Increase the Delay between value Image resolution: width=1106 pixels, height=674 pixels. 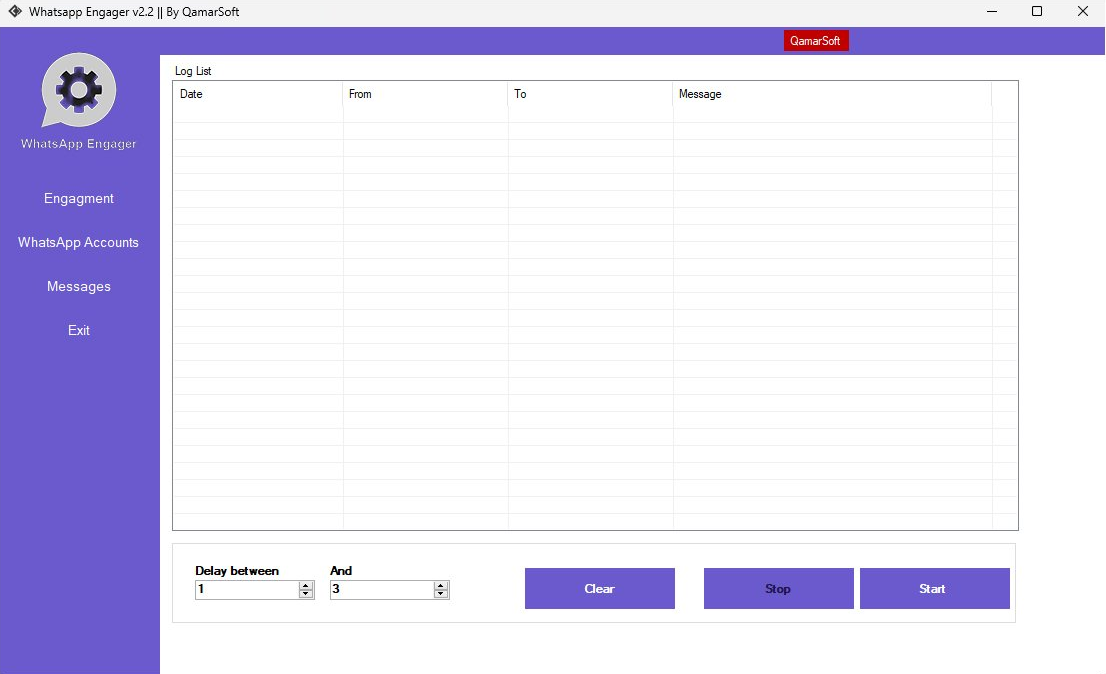coord(306,585)
